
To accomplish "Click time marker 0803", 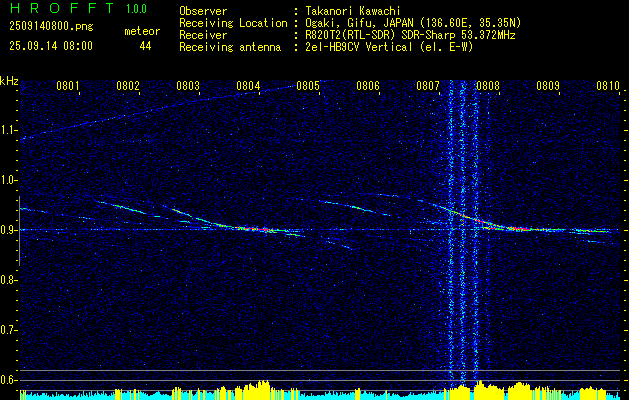I will 188,86.
